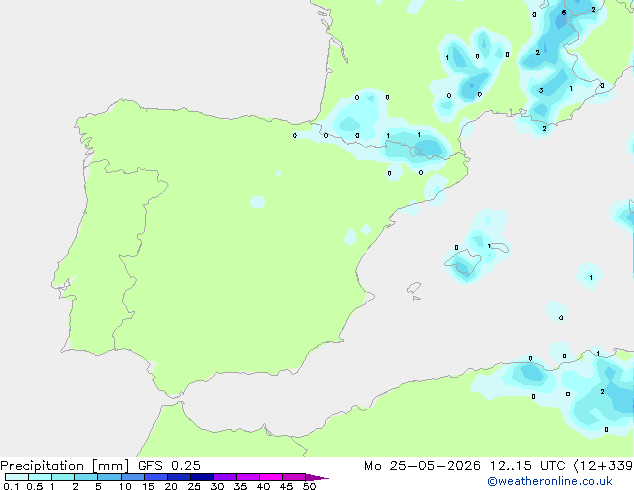Click the 'GFS 0.25' model label
This screenshot has width=634, height=490.
pos(169,466)
